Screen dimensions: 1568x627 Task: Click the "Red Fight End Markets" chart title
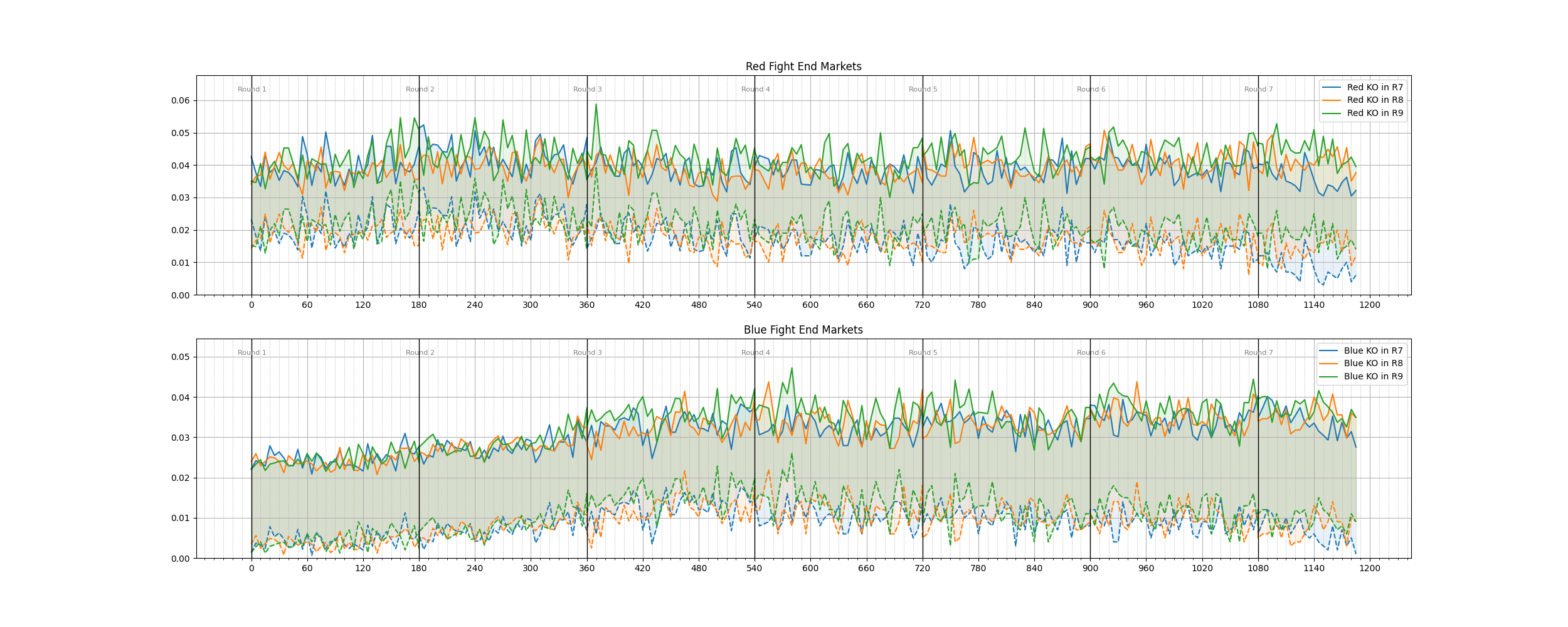pos(803,66)
